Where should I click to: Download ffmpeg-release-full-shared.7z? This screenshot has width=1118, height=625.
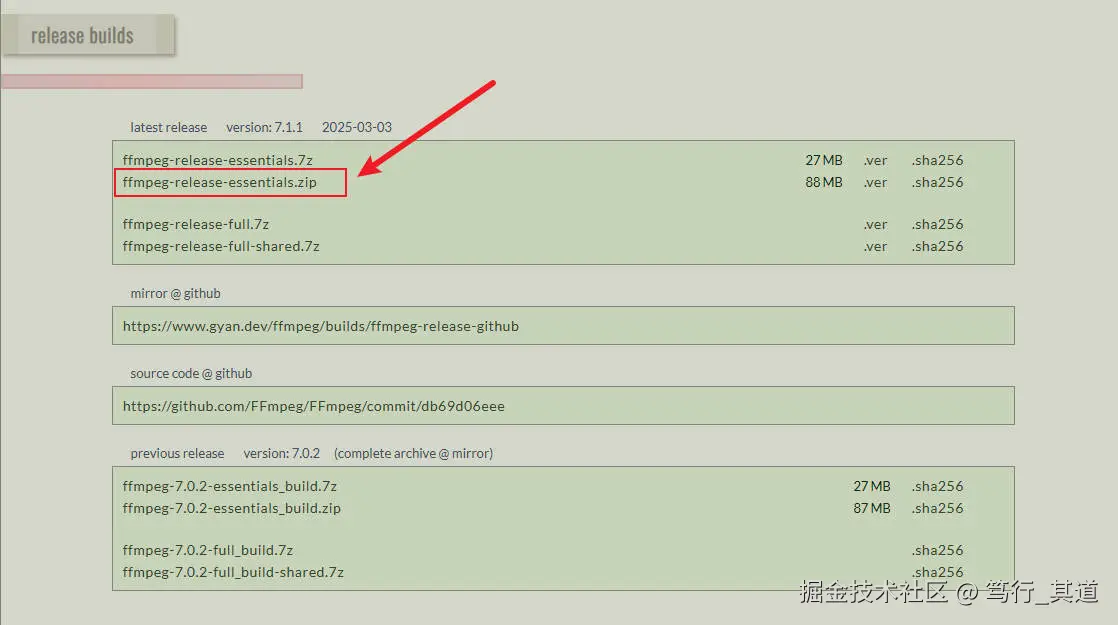coord(221,247)
